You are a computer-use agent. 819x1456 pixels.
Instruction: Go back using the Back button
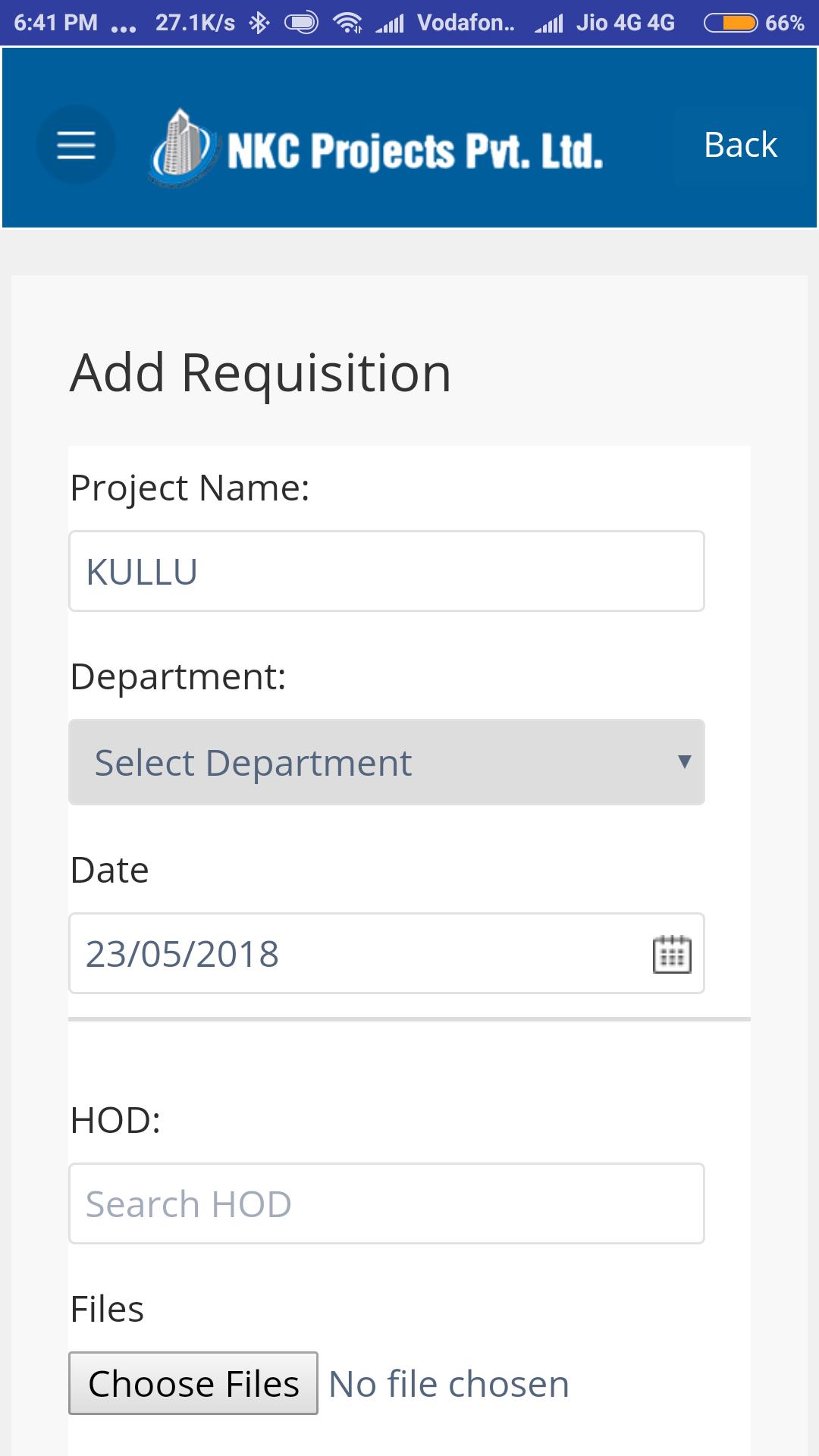[x=740, y=145]
